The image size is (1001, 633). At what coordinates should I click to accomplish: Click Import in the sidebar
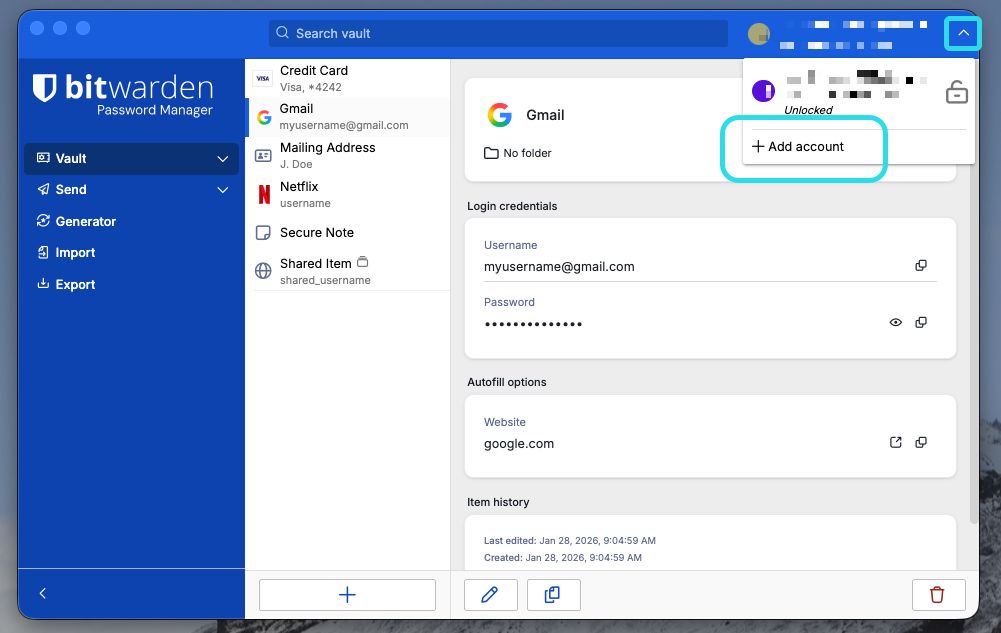(x=73, y=253)
